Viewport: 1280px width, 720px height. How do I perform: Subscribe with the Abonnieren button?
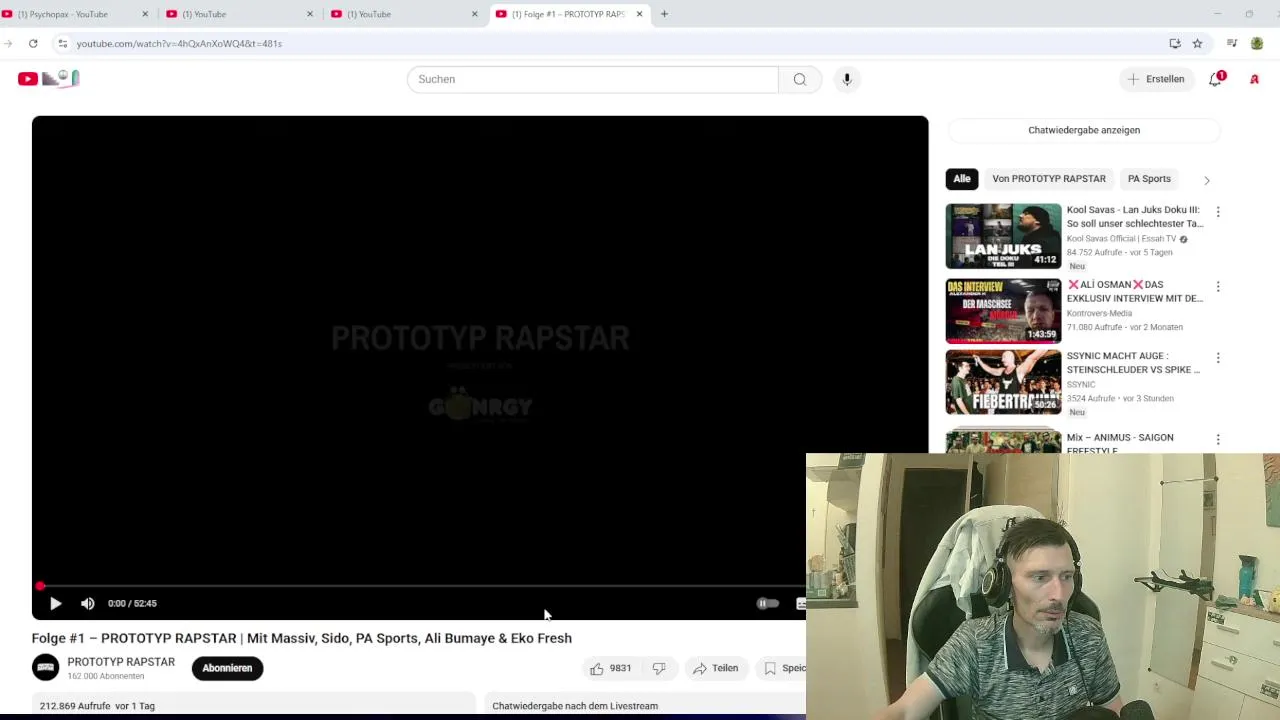pos(227,668)
